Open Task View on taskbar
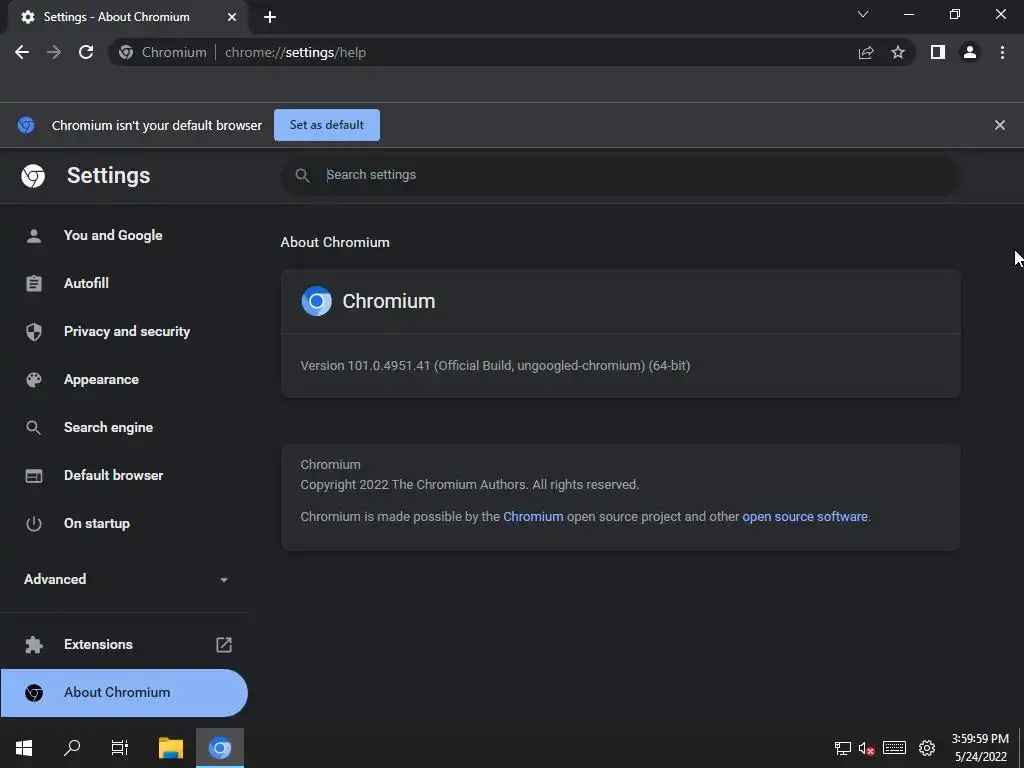This screenshot has width=1024, height=768. point(120,748)
